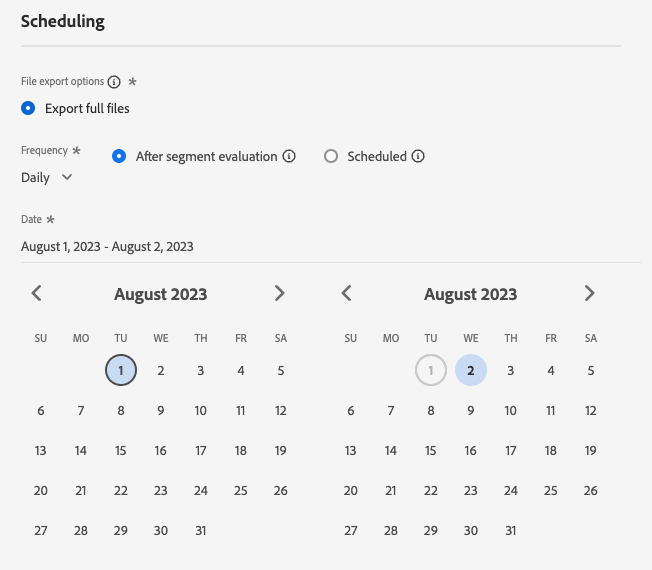Choose August 10 on the right calendar

pyautogui.click(x=511, y=410)
